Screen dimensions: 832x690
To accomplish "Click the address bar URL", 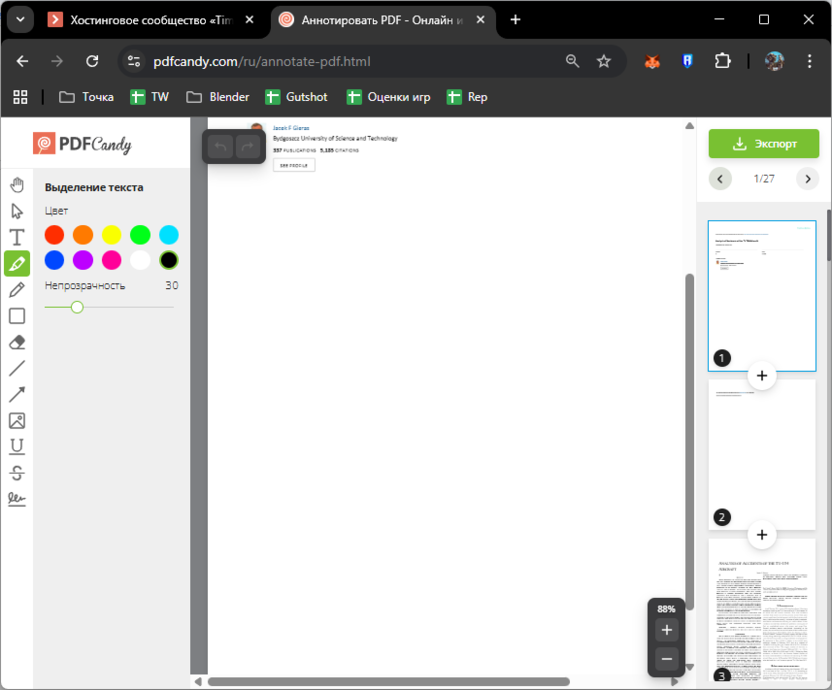I will point(262,62).
